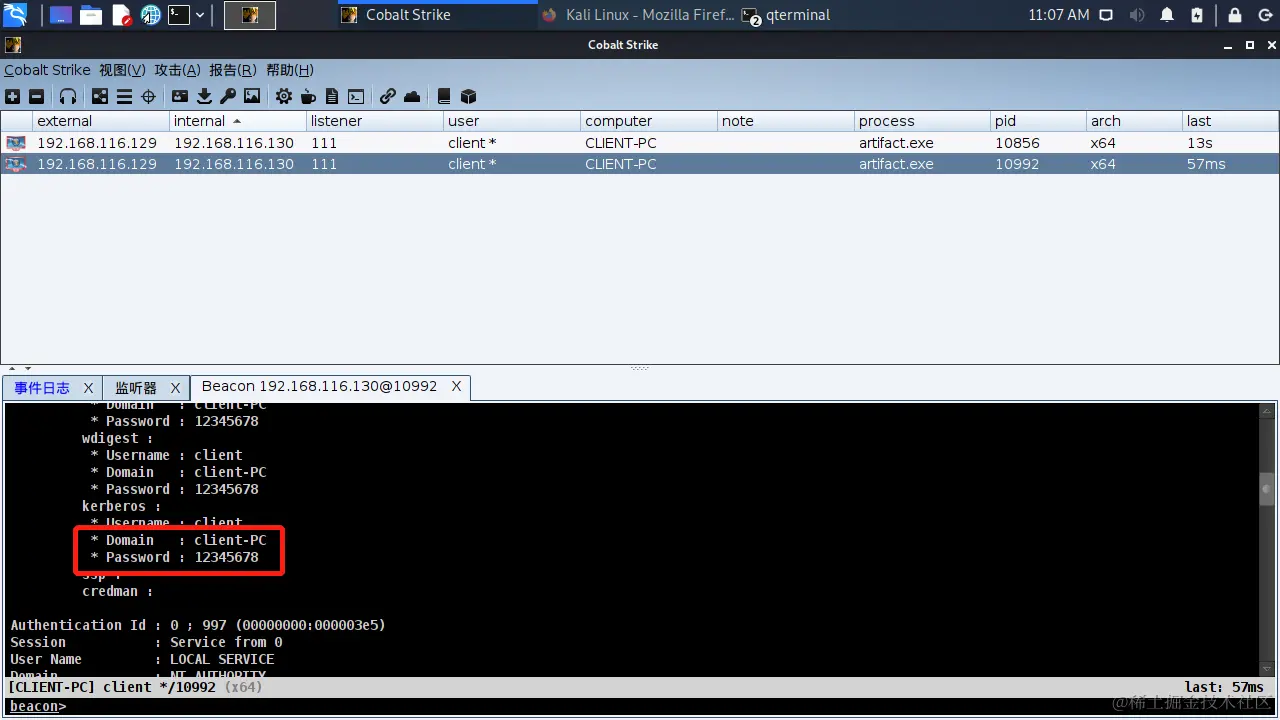Click the gear icon for Windows executable
This screenshot has height=720, width=1280.
coord(284,96)
